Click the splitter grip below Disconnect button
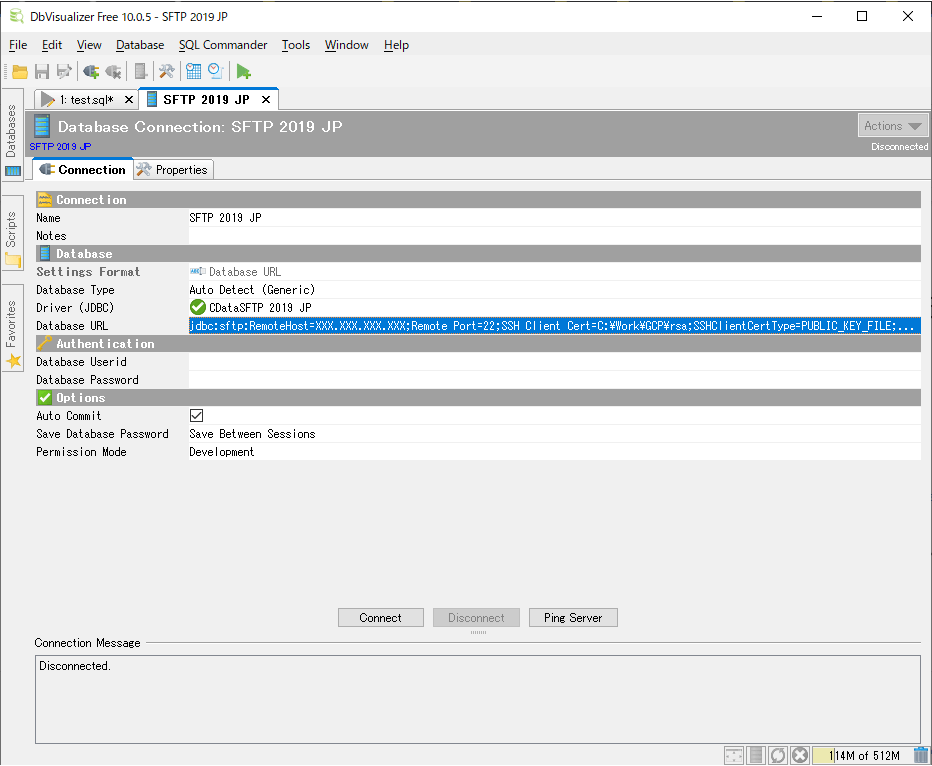 [x=478, y=632]
